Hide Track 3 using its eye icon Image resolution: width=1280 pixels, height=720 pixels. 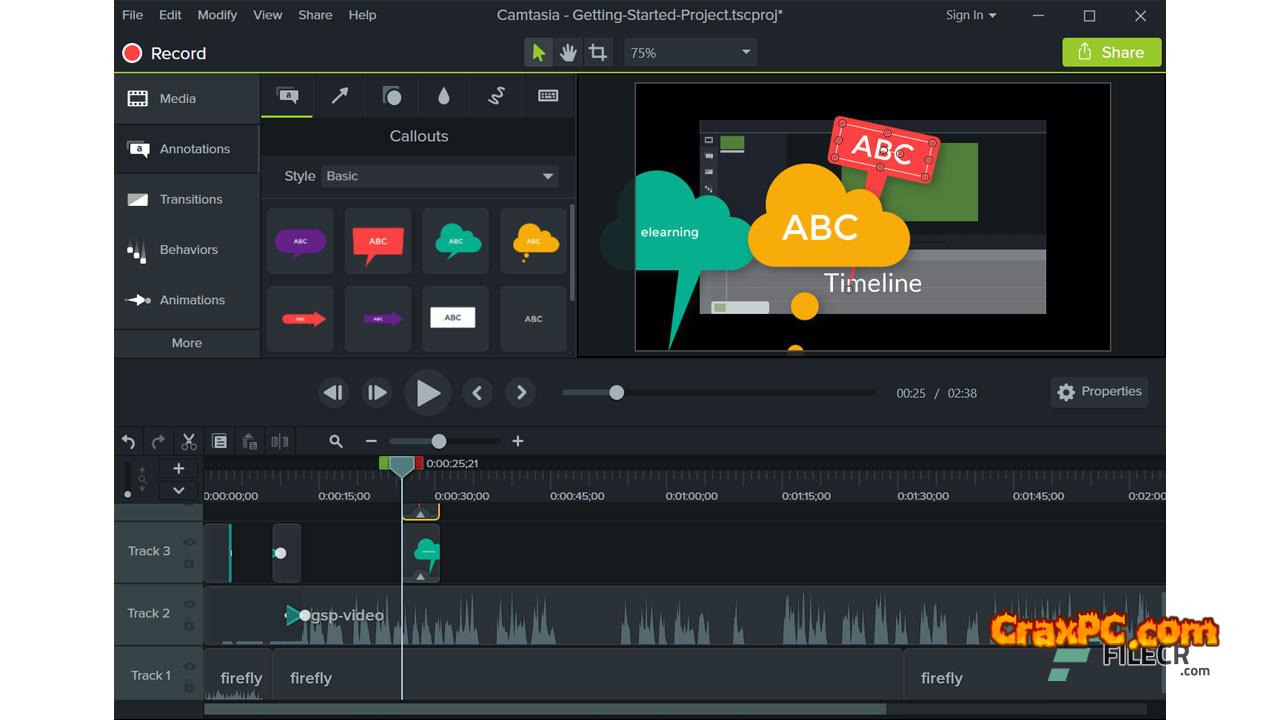click(x=189, y=542)
